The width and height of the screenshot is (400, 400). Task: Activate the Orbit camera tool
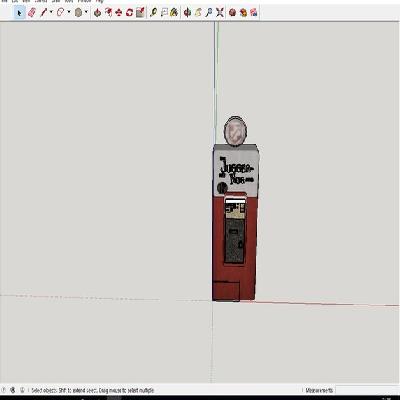[x=187, y=13]
